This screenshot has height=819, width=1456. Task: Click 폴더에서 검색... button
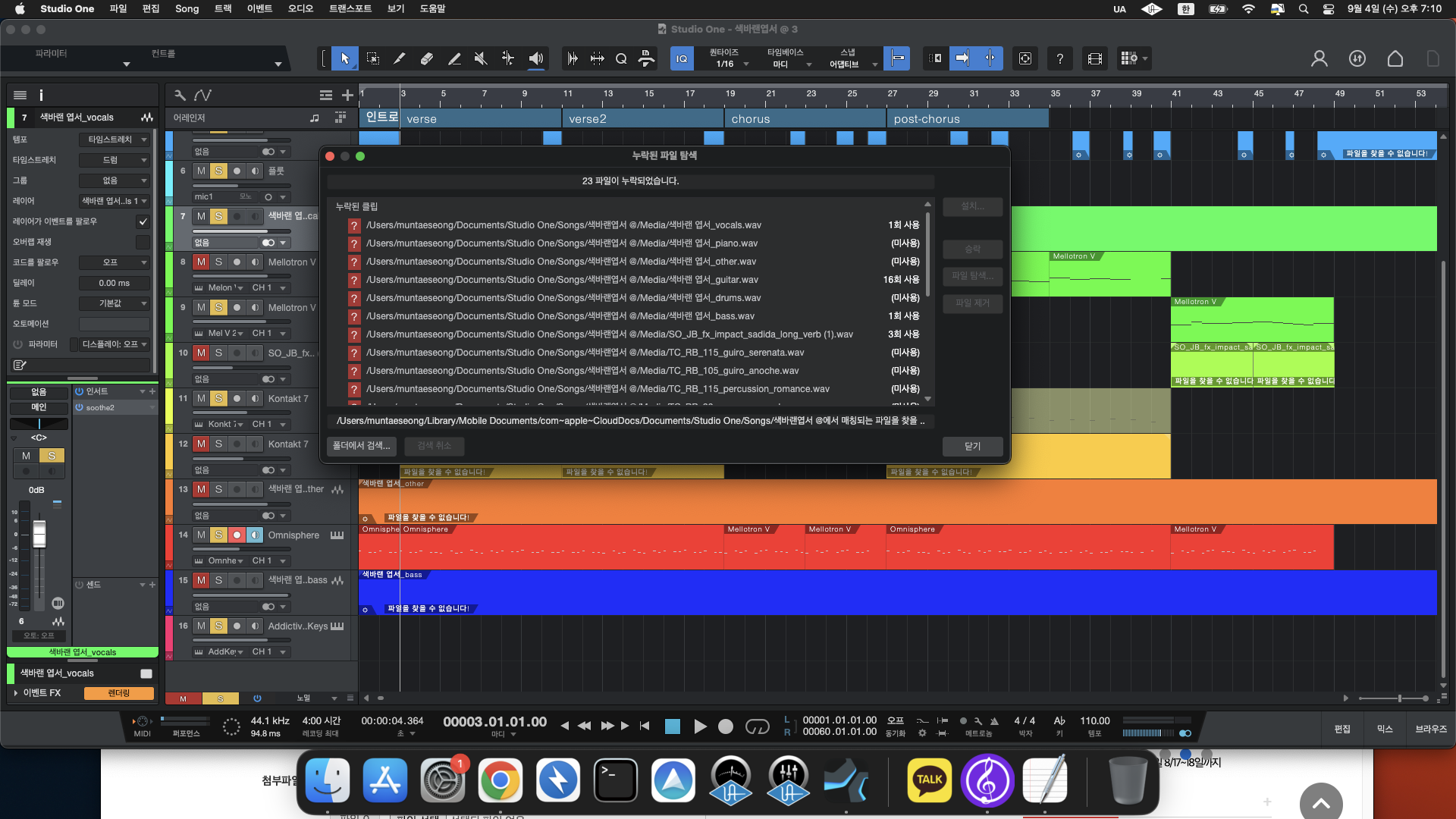(x=362, y=446)
